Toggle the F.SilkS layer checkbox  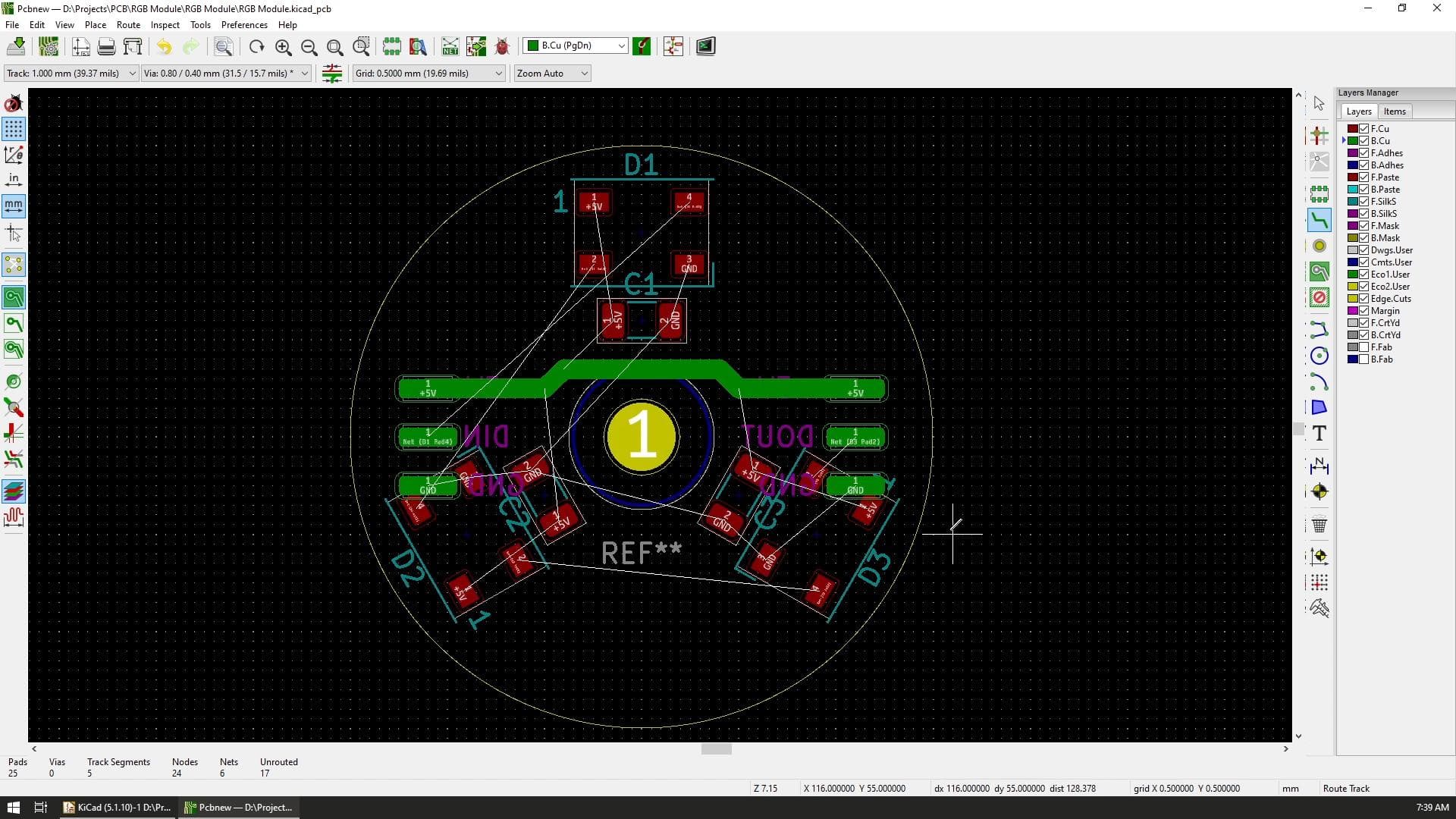pos(1363,201)
